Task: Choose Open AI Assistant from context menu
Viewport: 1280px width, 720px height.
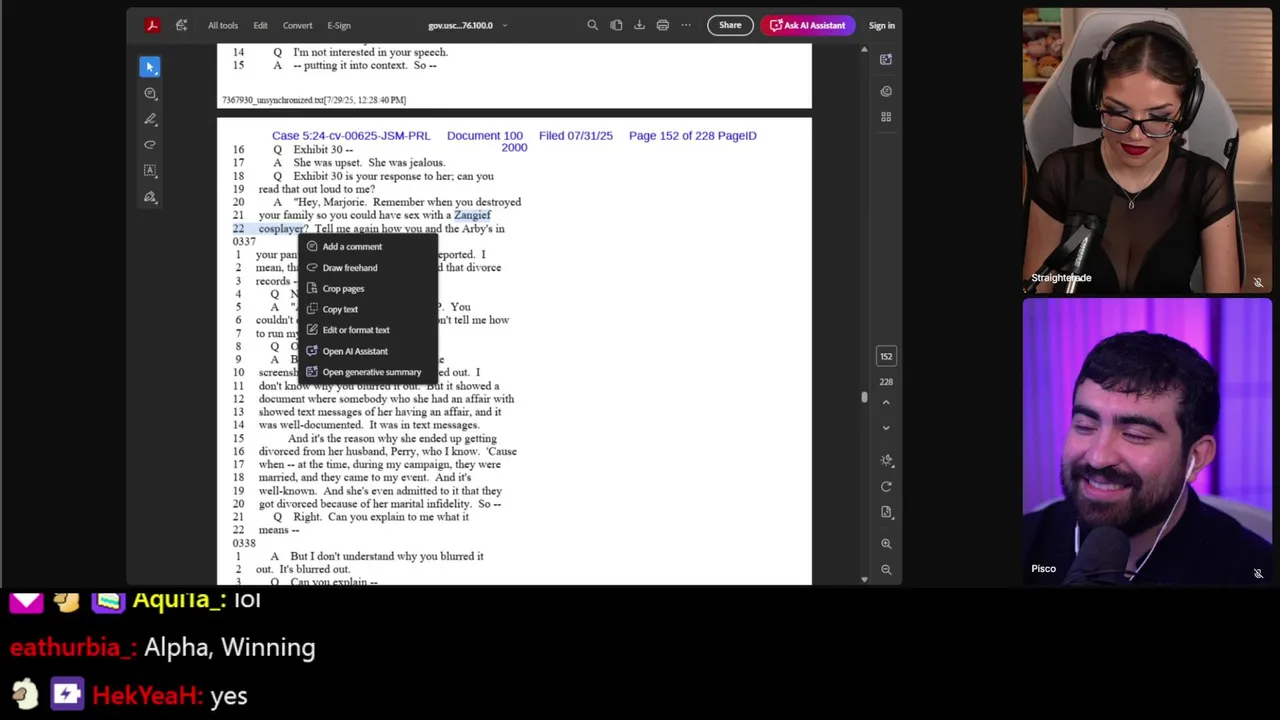Action: 368,351
